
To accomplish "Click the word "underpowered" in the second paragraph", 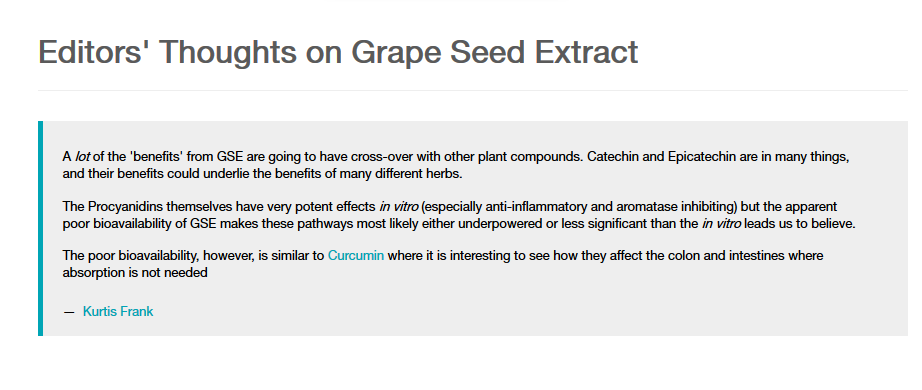I will pyautogui.click(x=505, y=224).
